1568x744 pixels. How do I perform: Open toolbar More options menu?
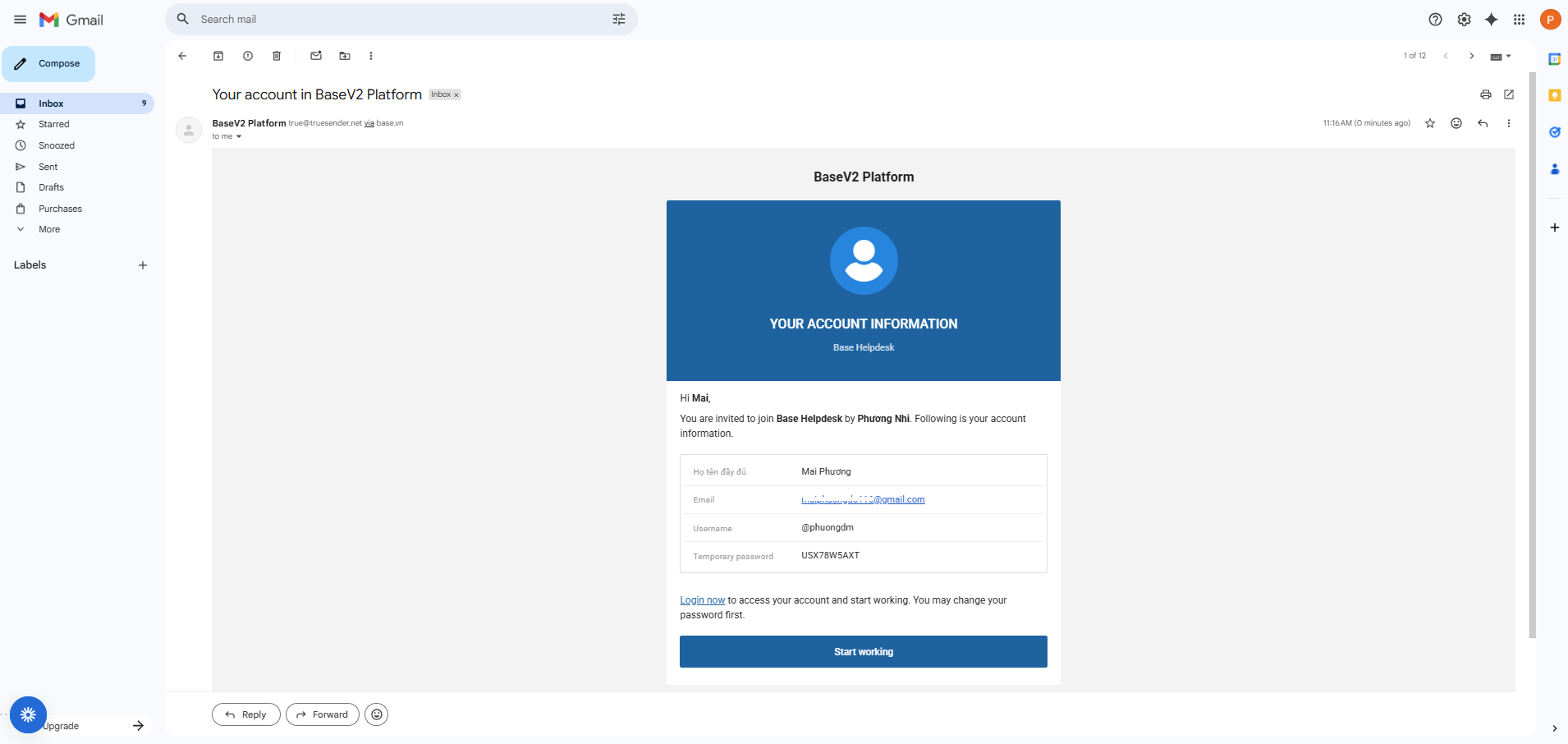pos(371,56)
